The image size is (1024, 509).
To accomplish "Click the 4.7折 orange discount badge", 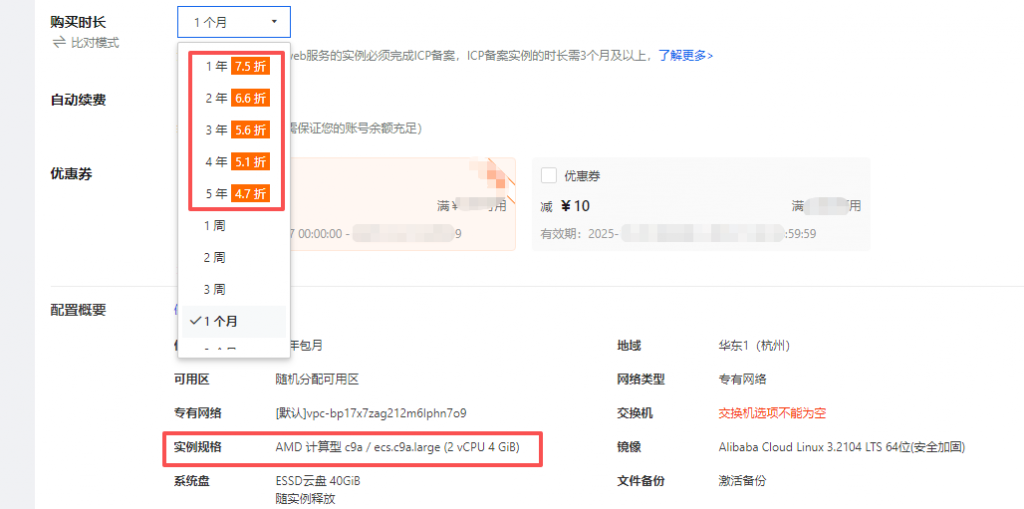I will click(250, 193).
